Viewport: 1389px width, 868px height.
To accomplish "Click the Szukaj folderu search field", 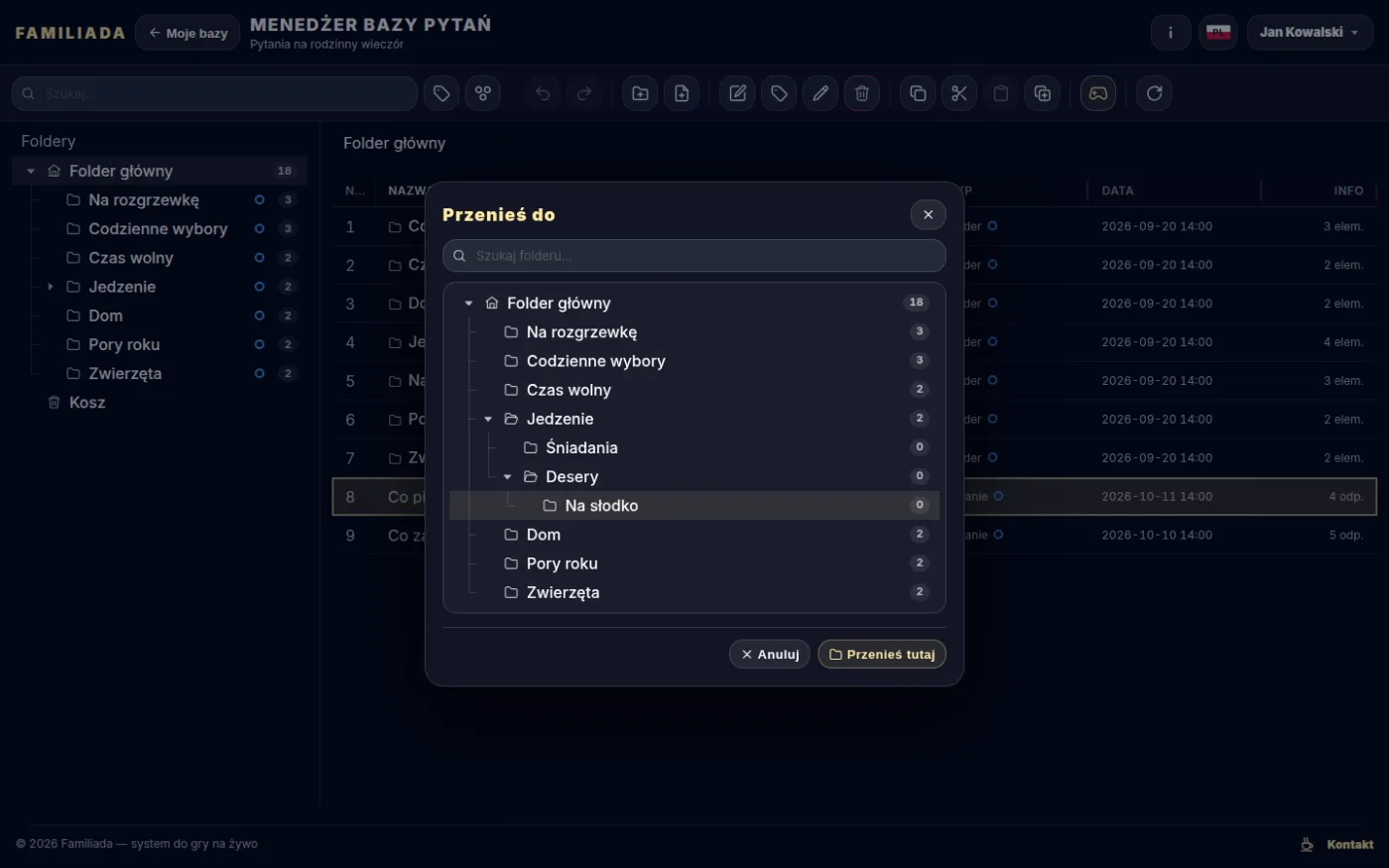I will tap(694, 256).
